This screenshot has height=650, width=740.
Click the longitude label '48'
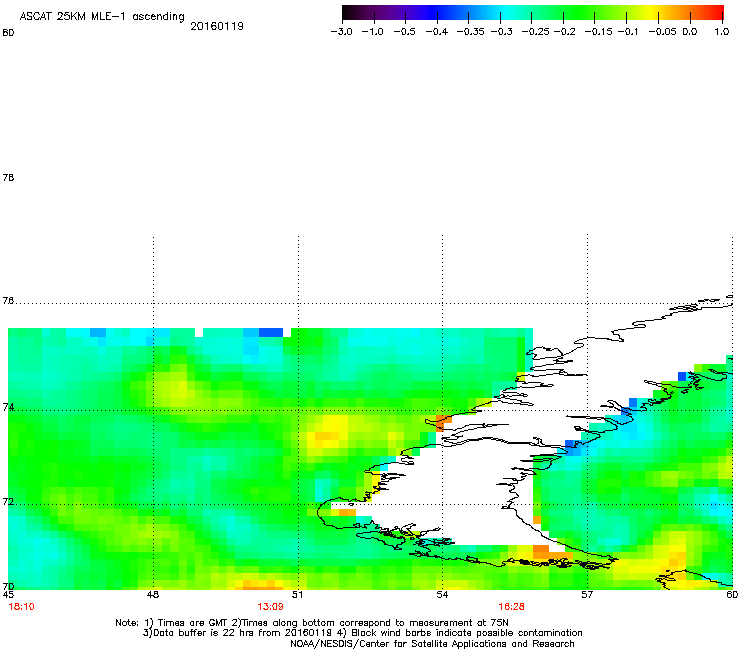153,594
